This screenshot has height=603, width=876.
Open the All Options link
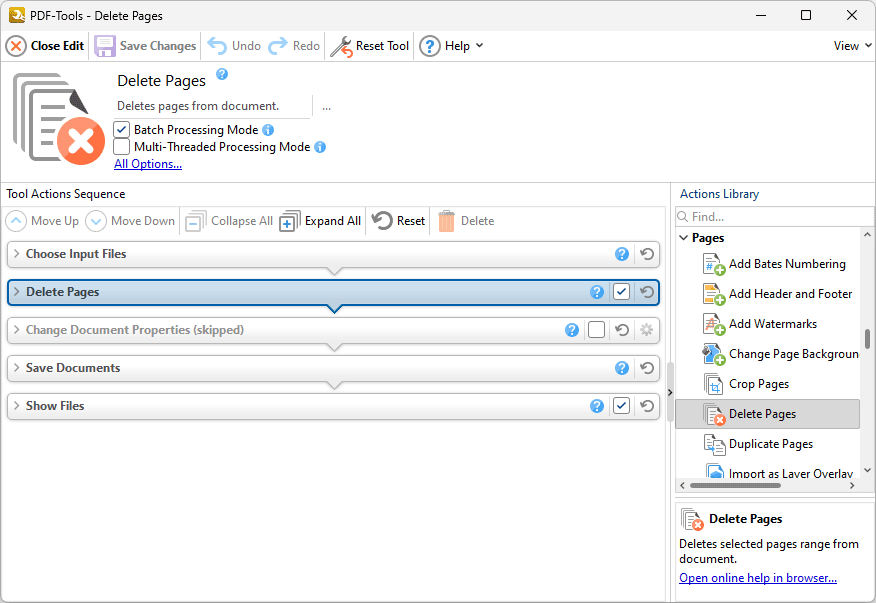coord(148,164)
